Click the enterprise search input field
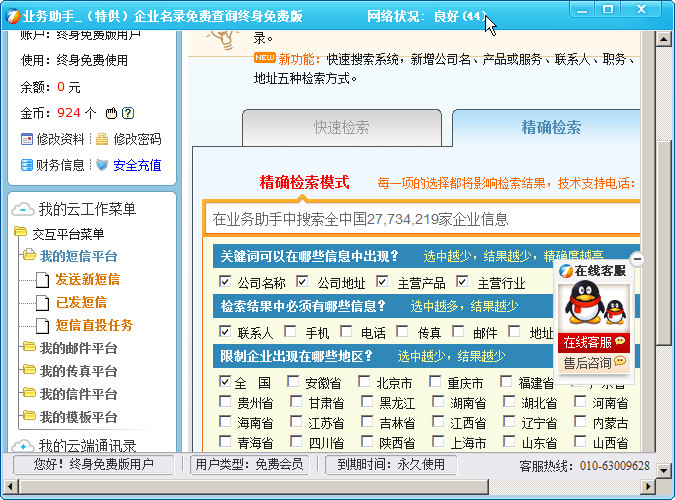Viewport: 675px width, 500px height. 423,219
